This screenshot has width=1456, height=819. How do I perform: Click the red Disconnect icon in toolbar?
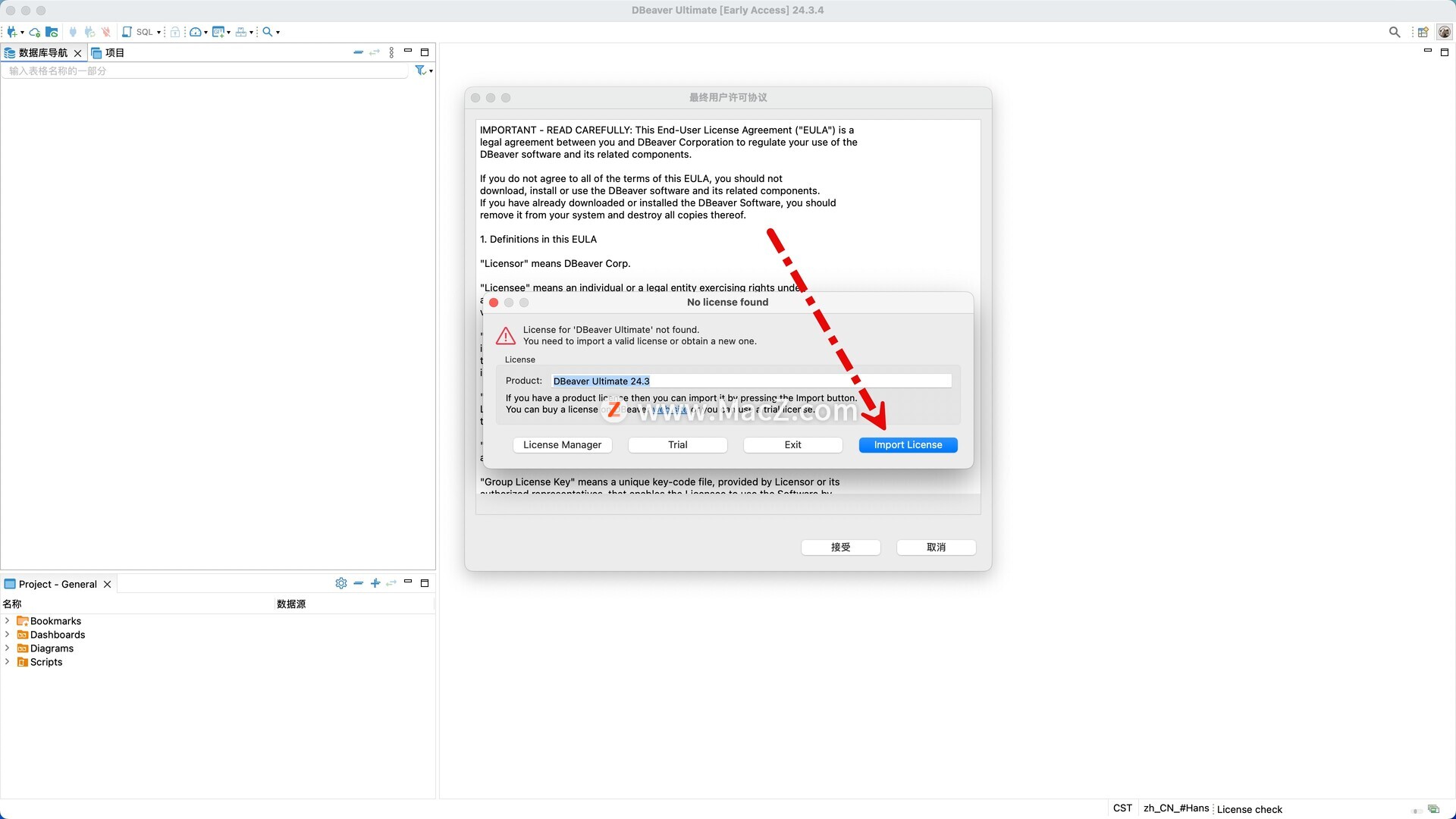click(x=106, y=32)
